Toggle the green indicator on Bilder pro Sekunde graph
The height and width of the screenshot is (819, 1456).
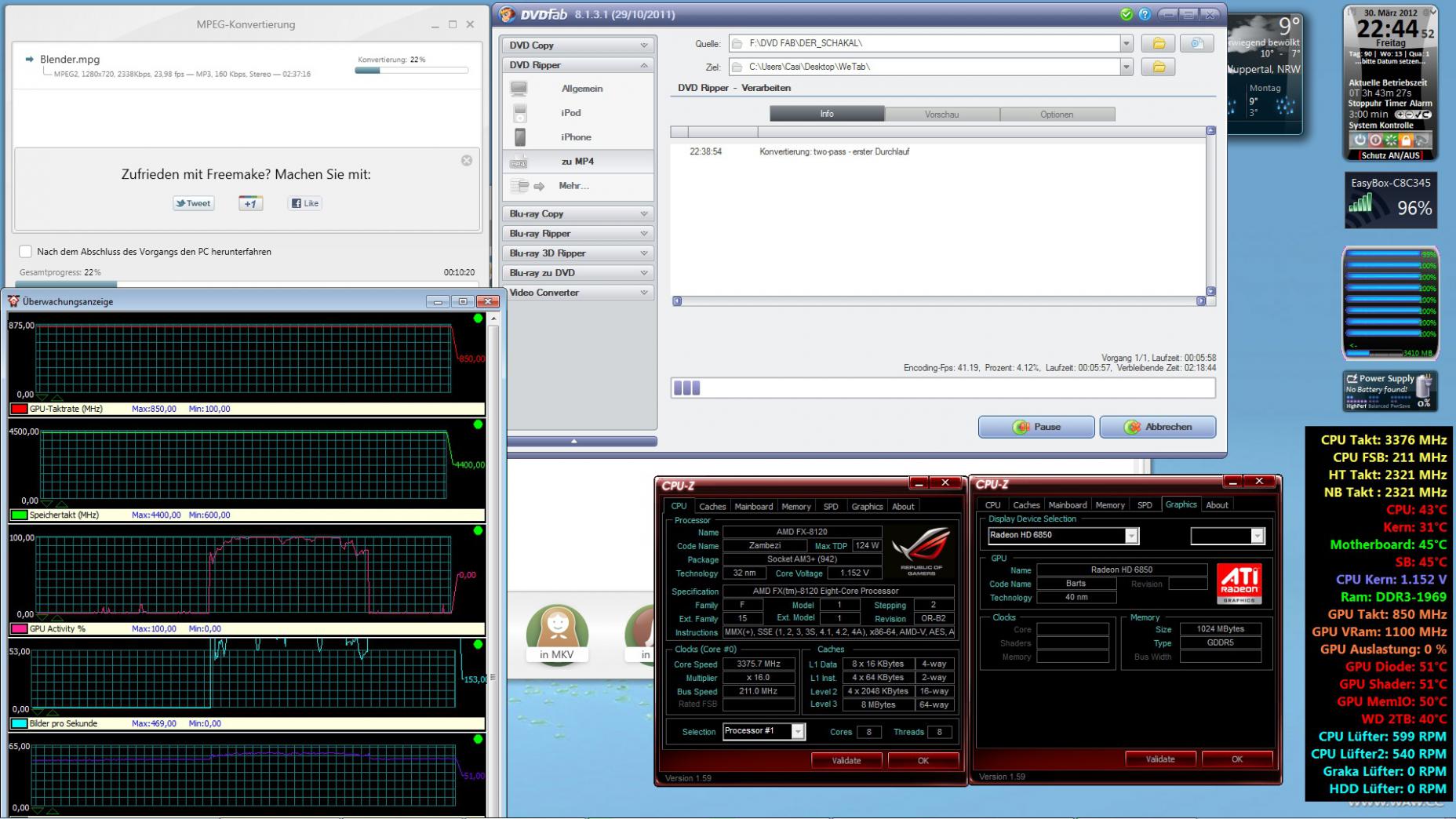tap(478, 645)
